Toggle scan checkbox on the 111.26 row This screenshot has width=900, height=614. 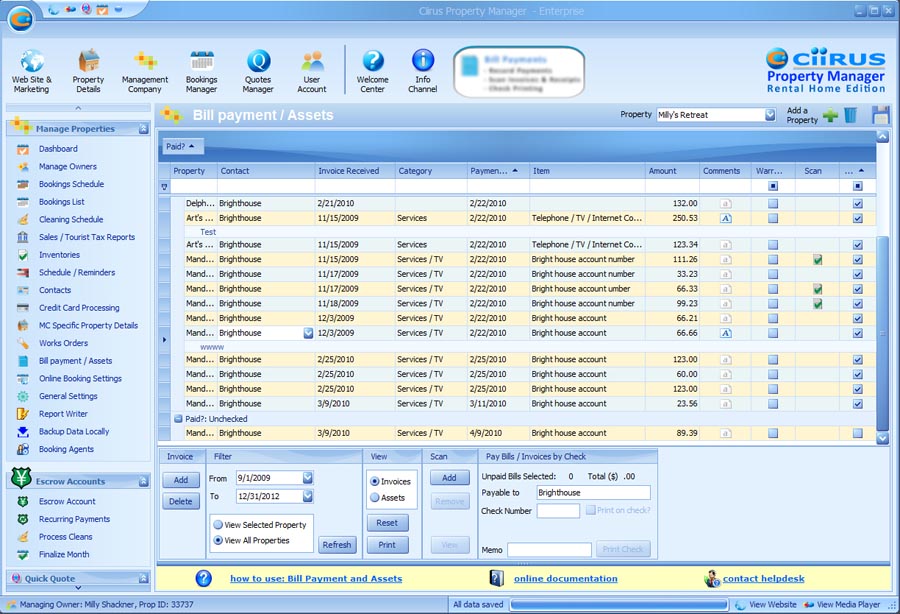(817, 259)
